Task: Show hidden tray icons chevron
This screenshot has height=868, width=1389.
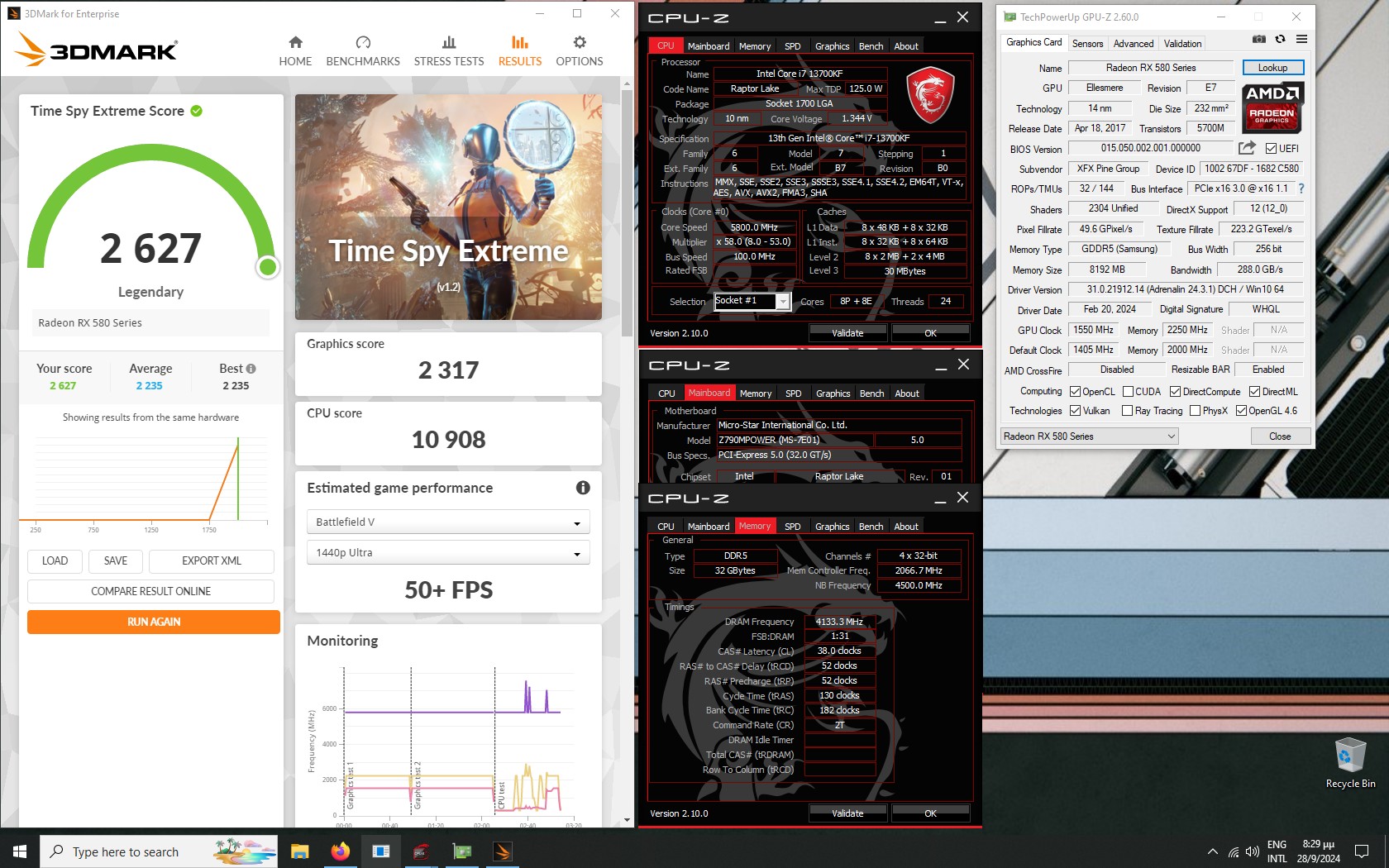Action: (x=1212, y=851)
